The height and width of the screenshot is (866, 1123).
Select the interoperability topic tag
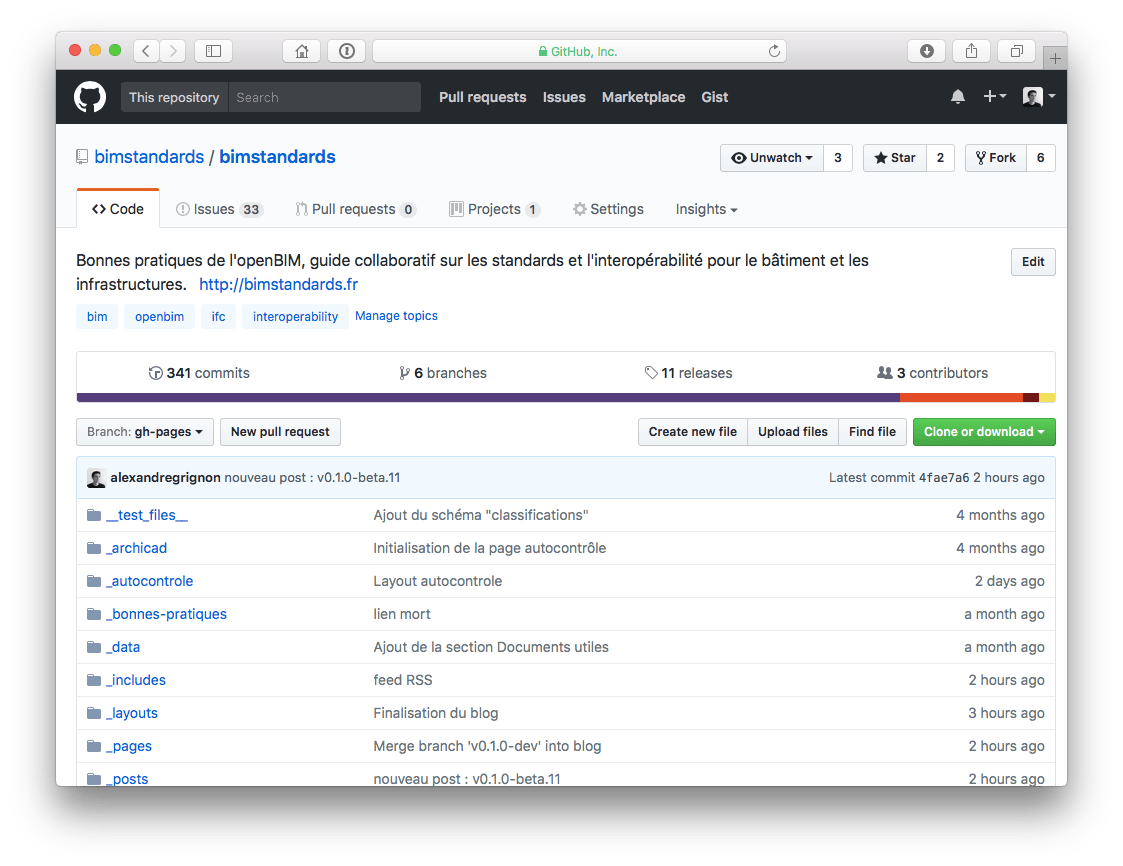click(x=295, y=317)
